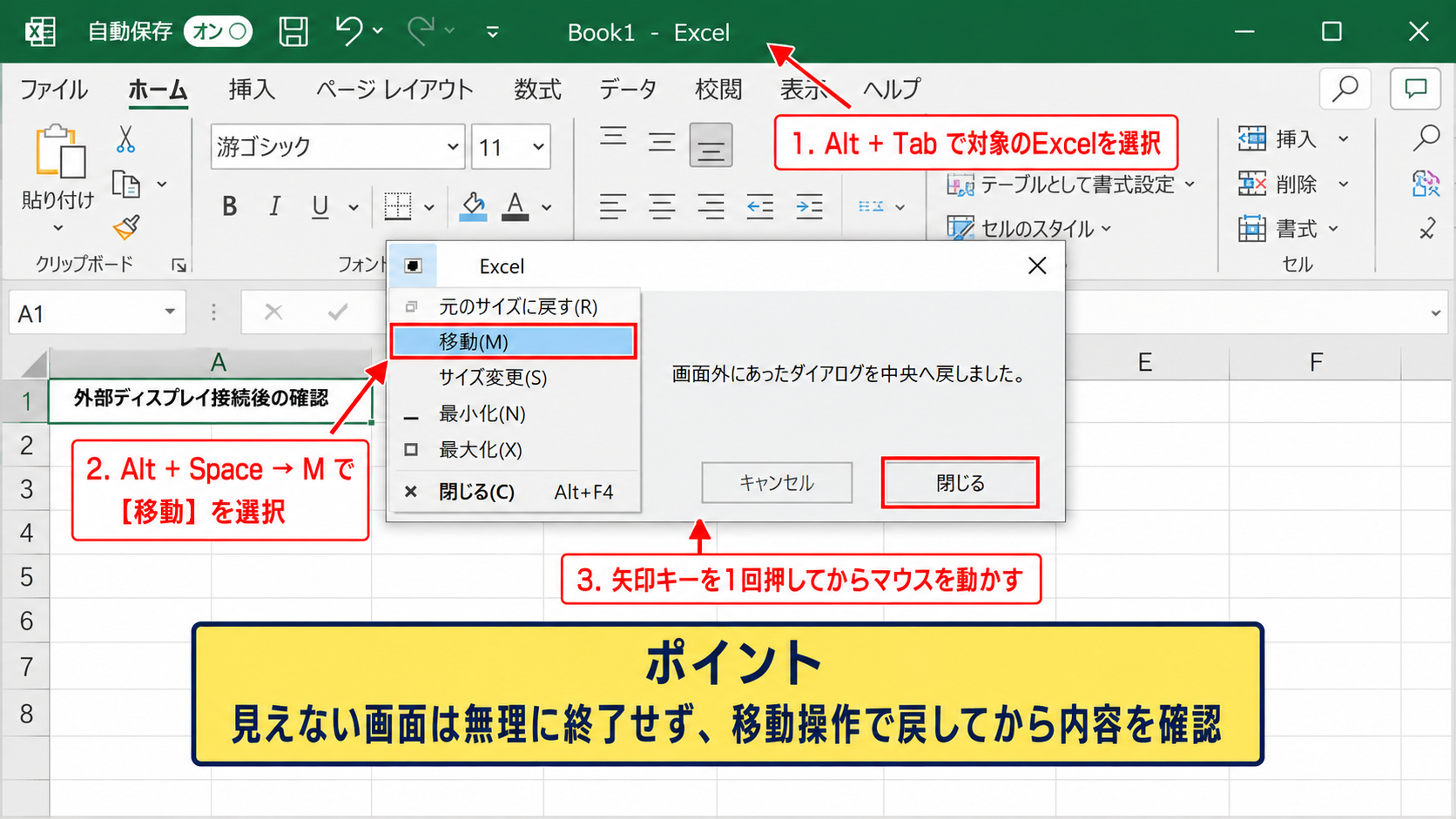Click the 閉じる button in the dialog
Viewport: 1456px width, 819px height.
960,482
